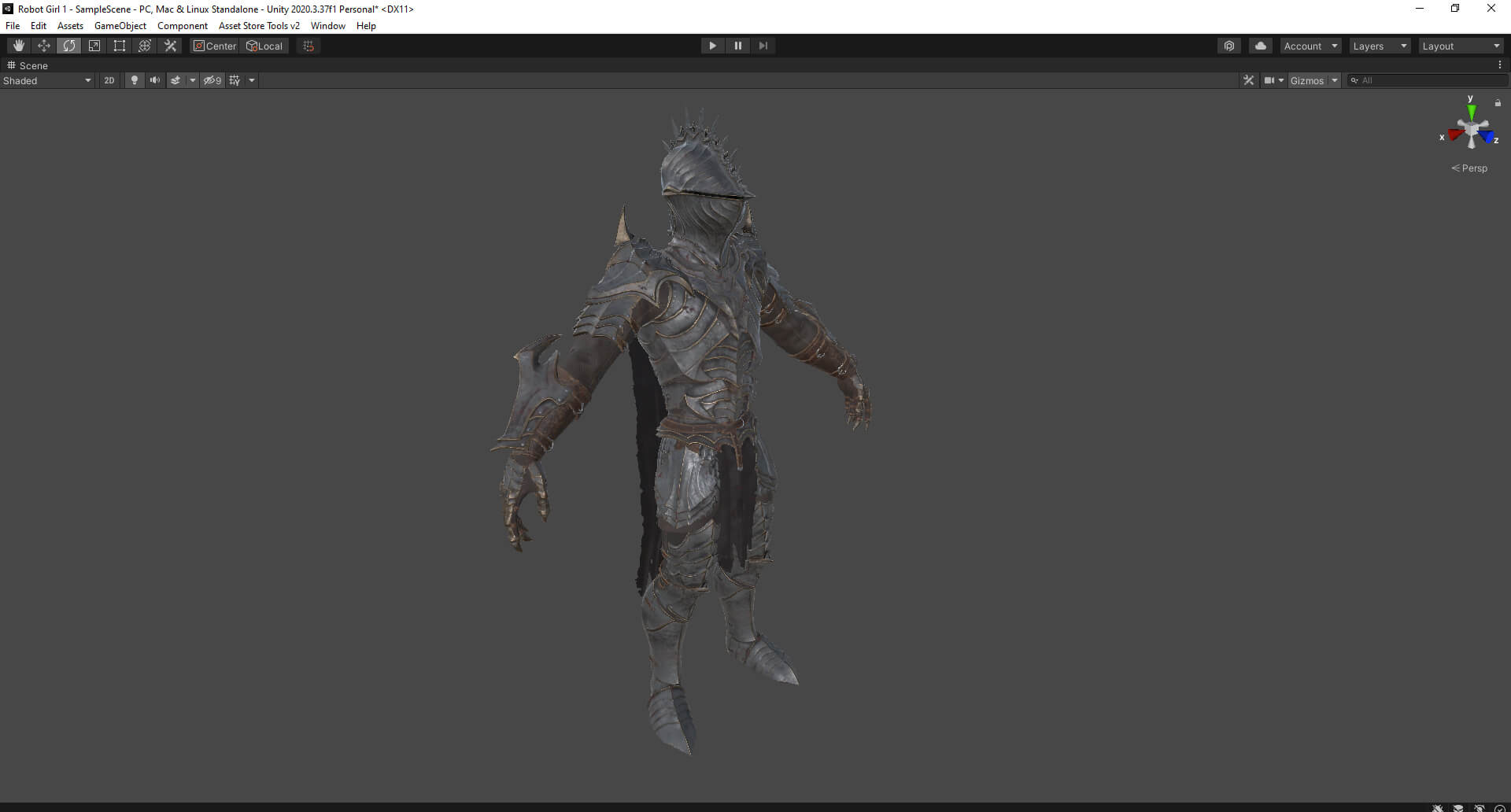Expand the Layers dropdown

(1380, 46)
